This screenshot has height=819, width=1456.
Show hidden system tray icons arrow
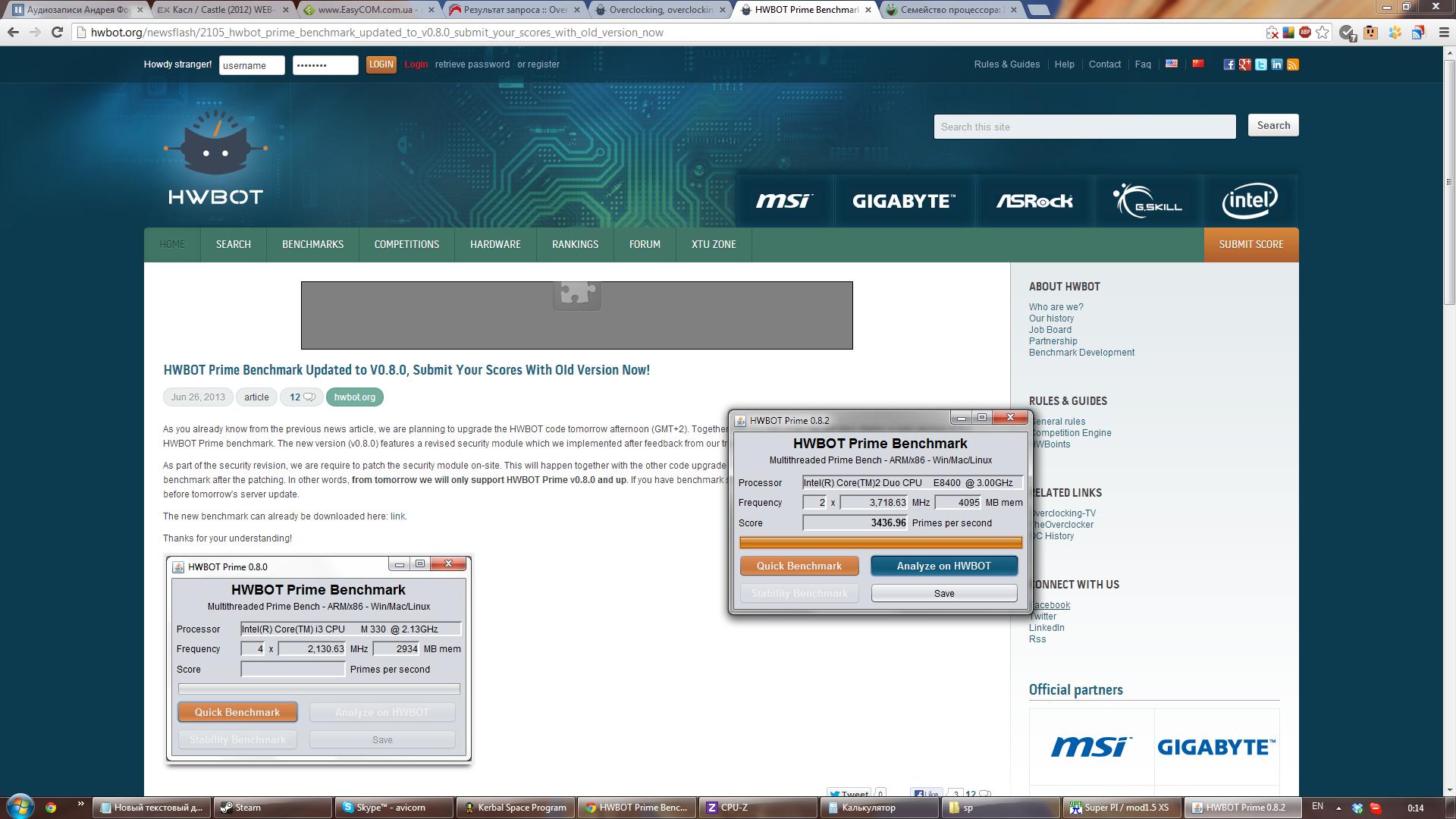pos(1338,808)
